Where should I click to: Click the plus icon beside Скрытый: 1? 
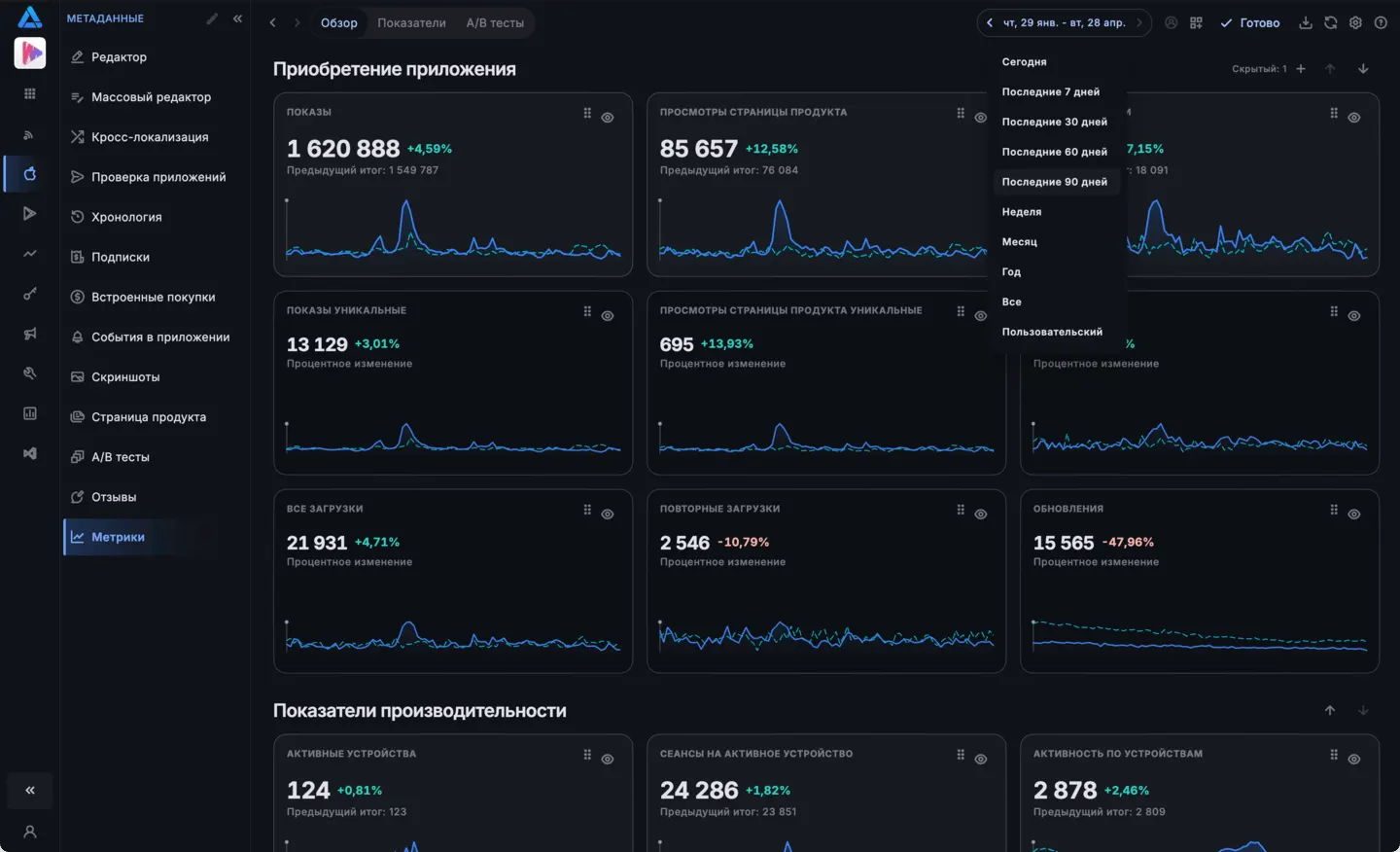tap(1301, 68)
